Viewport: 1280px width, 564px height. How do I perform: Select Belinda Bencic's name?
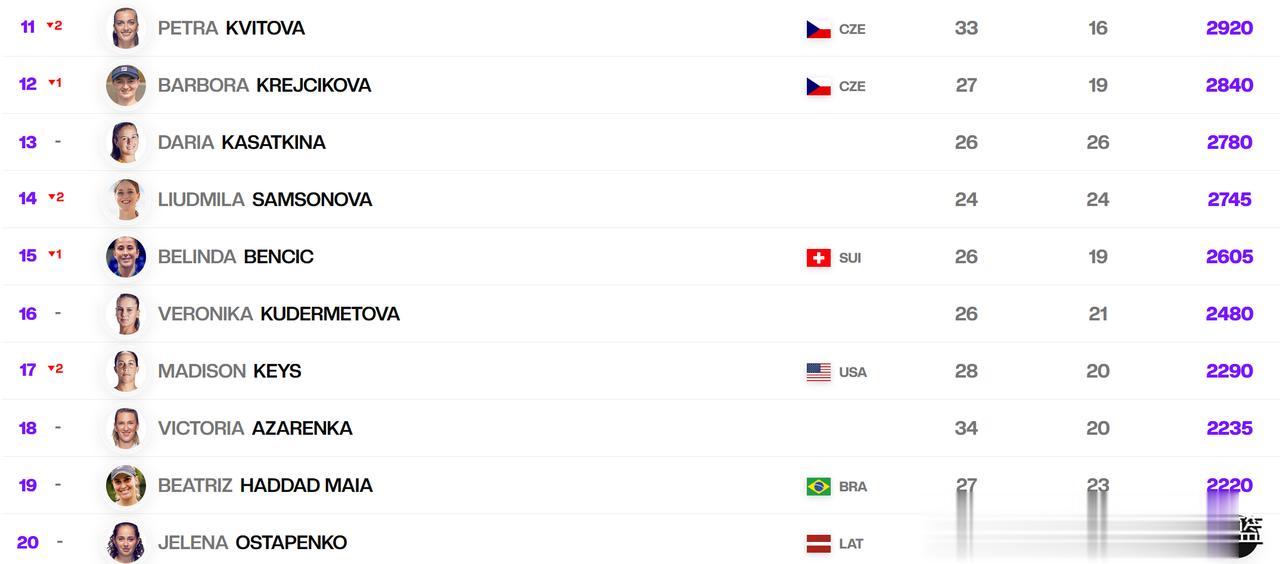[236, 256]
